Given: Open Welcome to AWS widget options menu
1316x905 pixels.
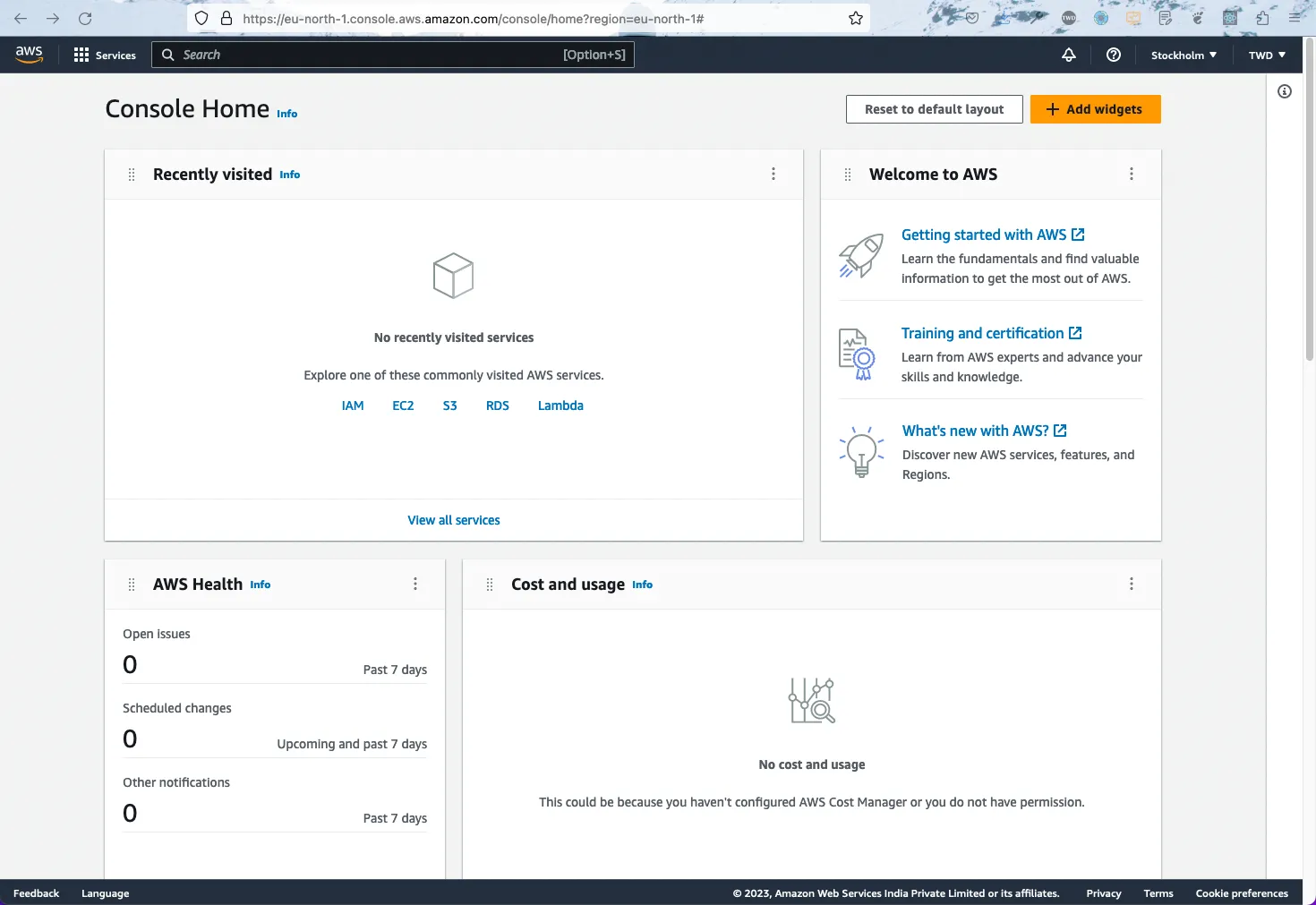Looking at the screenshot, I should pos(1132,174).
